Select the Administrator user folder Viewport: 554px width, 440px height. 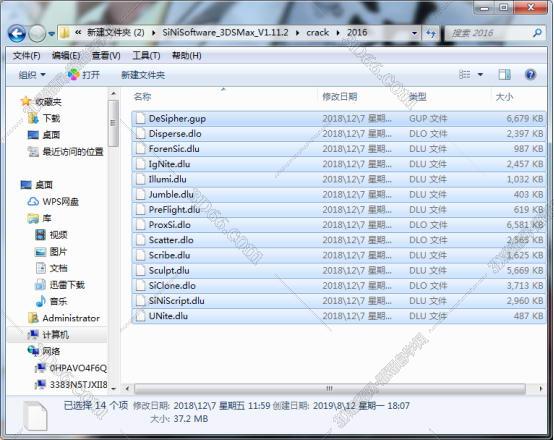tap(64, 318)
